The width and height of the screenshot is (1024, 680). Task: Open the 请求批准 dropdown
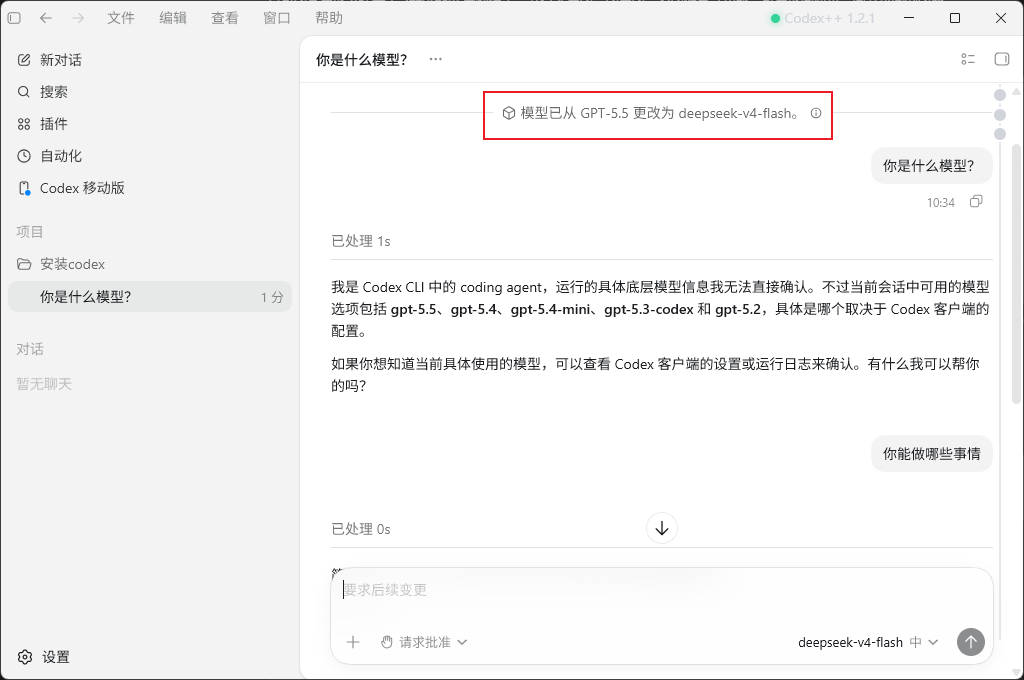click(x=424, y=642)
